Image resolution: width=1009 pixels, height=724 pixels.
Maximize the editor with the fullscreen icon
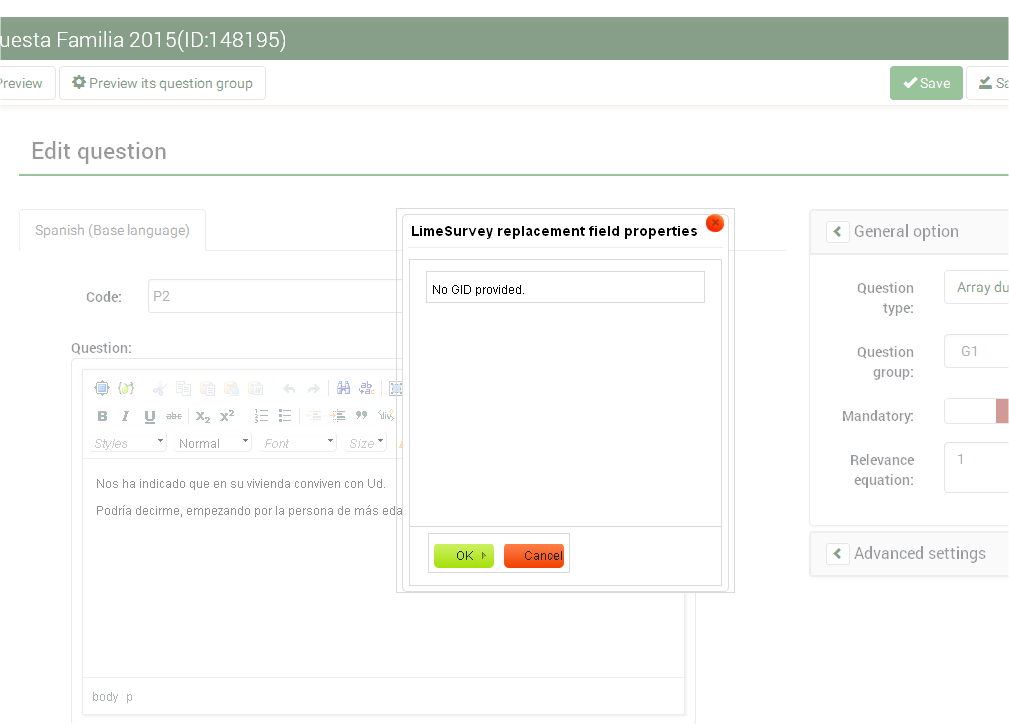pyautogui.click(x=102, y=389)
